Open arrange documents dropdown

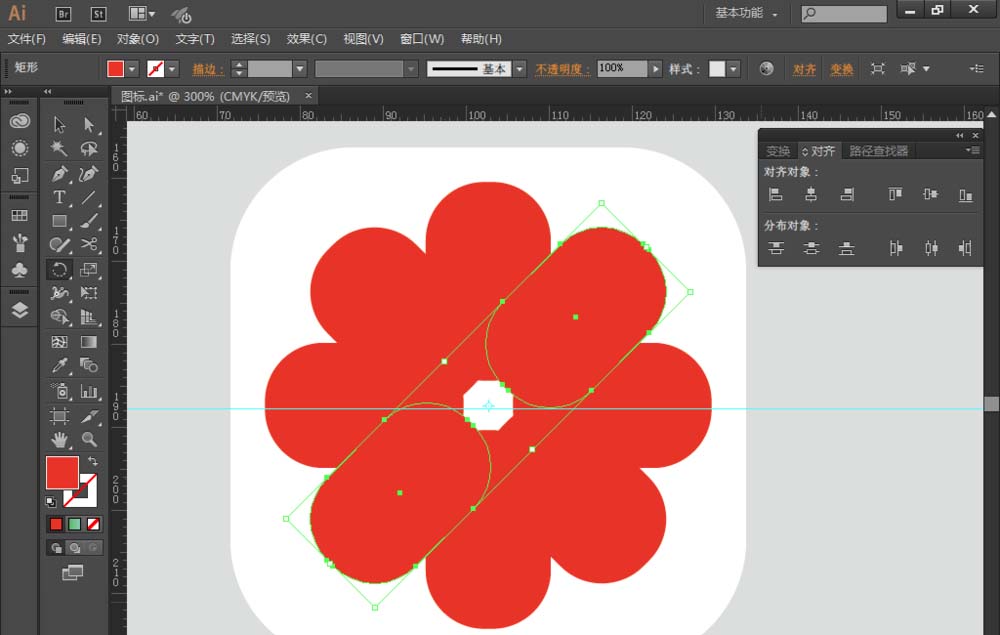click(x=142, y=13)
